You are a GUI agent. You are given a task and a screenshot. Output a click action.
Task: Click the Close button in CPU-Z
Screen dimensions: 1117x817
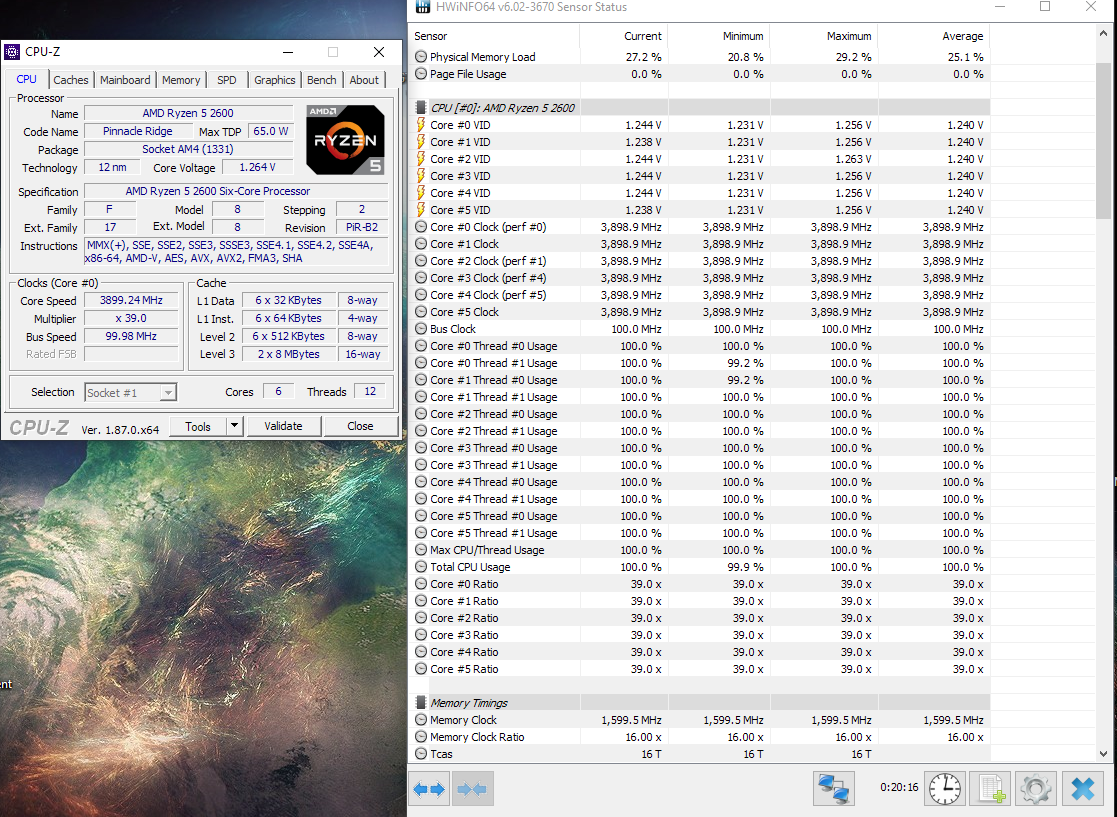pos(360,426)
